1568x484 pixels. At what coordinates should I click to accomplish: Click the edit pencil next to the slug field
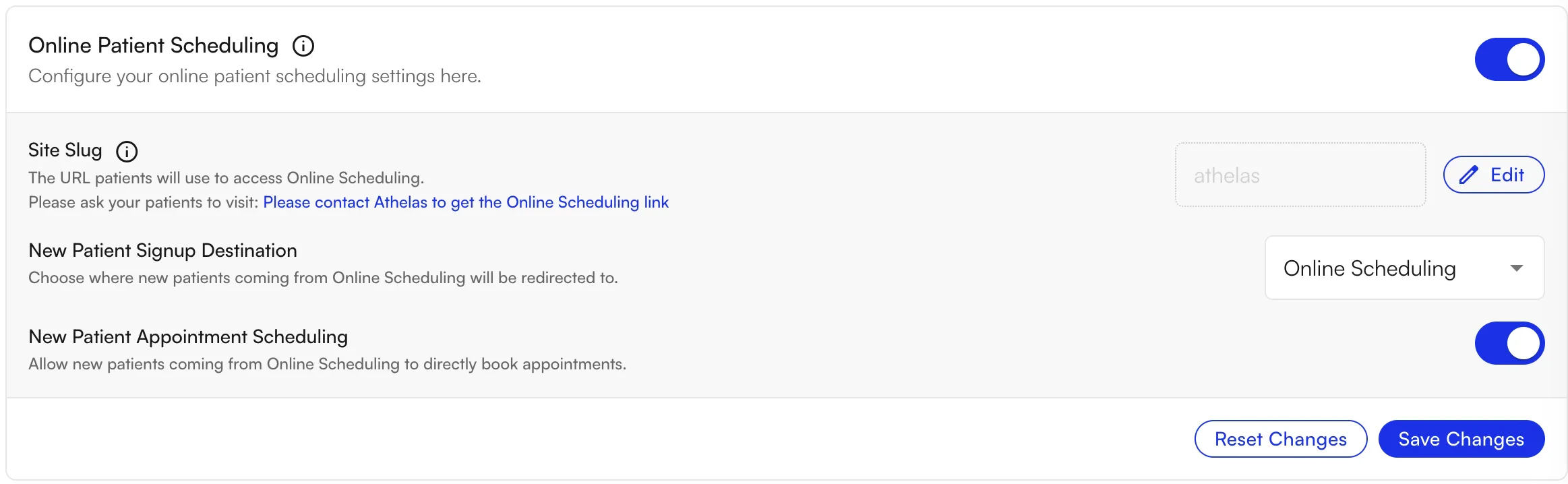[1470, 175]
